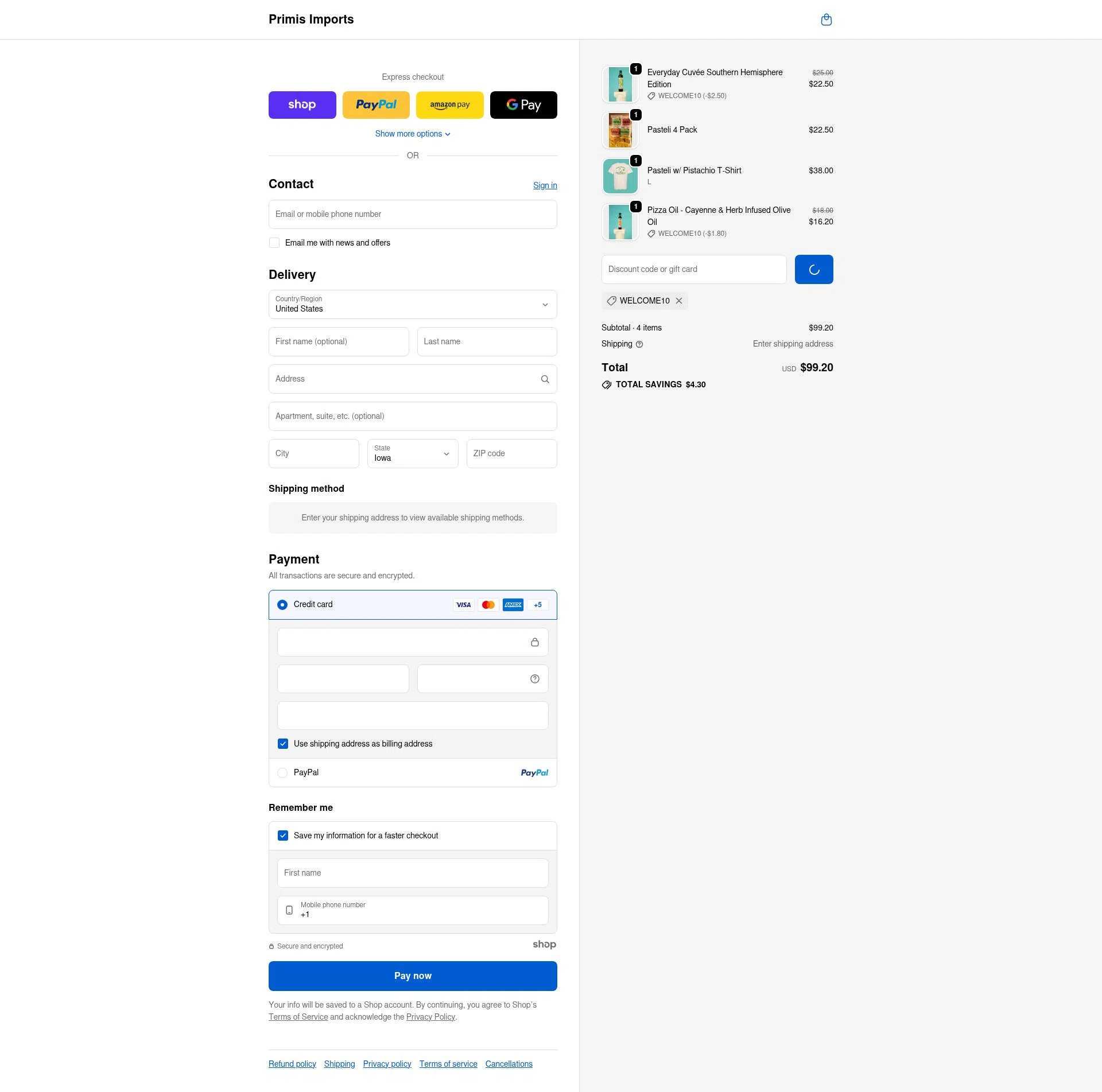The width and height of the screenshot is (1102, 1092).
Task: Focus the discount code input field
Action: (693, 269)
